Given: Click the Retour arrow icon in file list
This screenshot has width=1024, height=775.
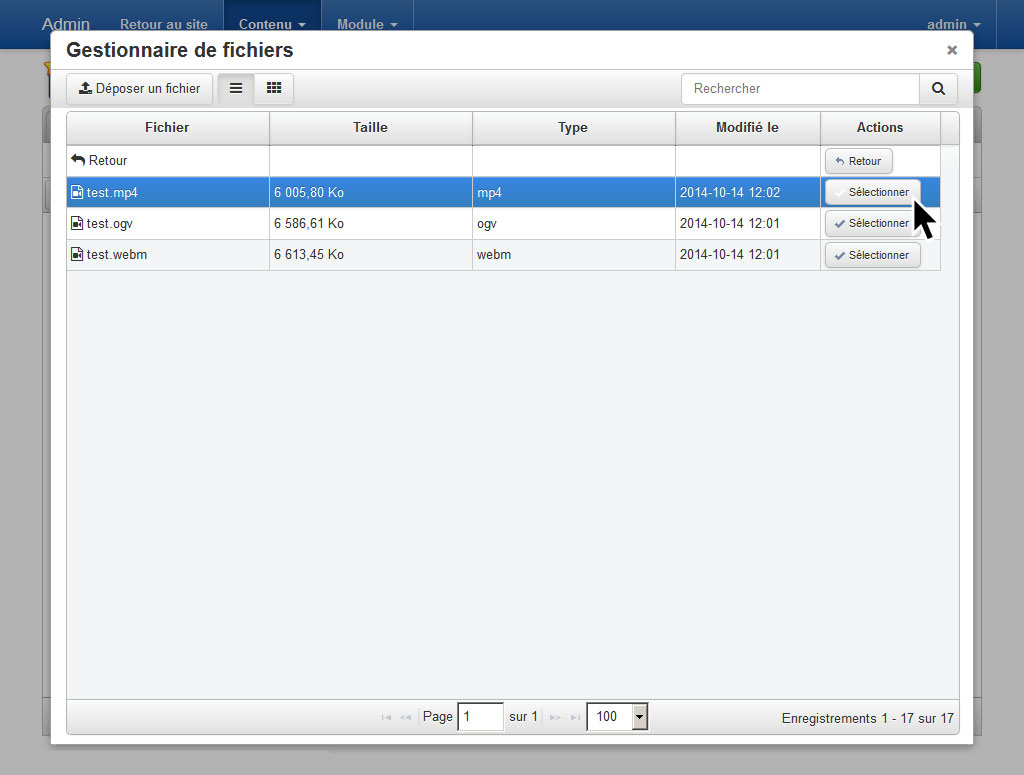Looking at the screenshot, I should pyautogui.click(x=78, y=160).
